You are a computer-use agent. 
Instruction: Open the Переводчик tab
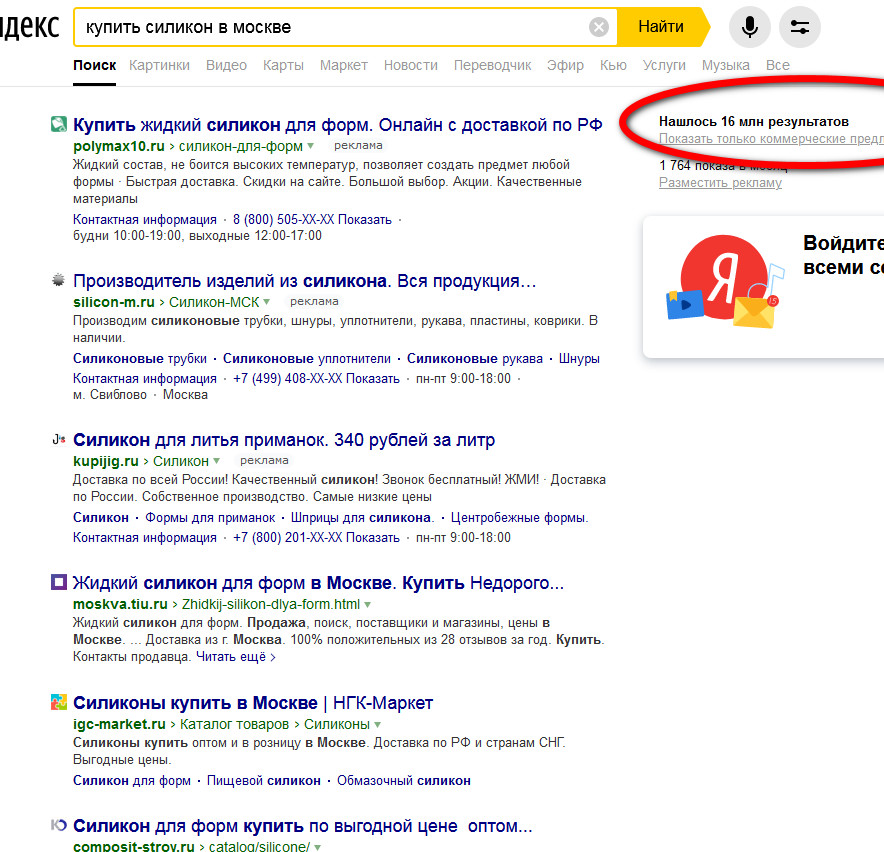492,65
